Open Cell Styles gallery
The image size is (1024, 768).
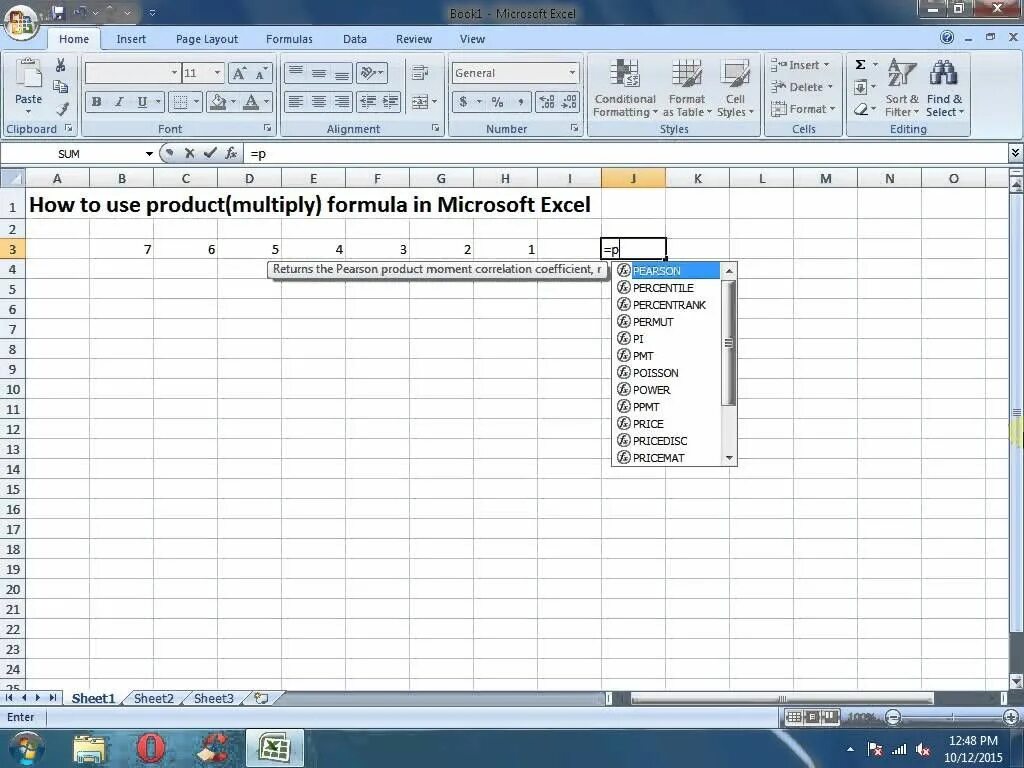tap(735, 88)
